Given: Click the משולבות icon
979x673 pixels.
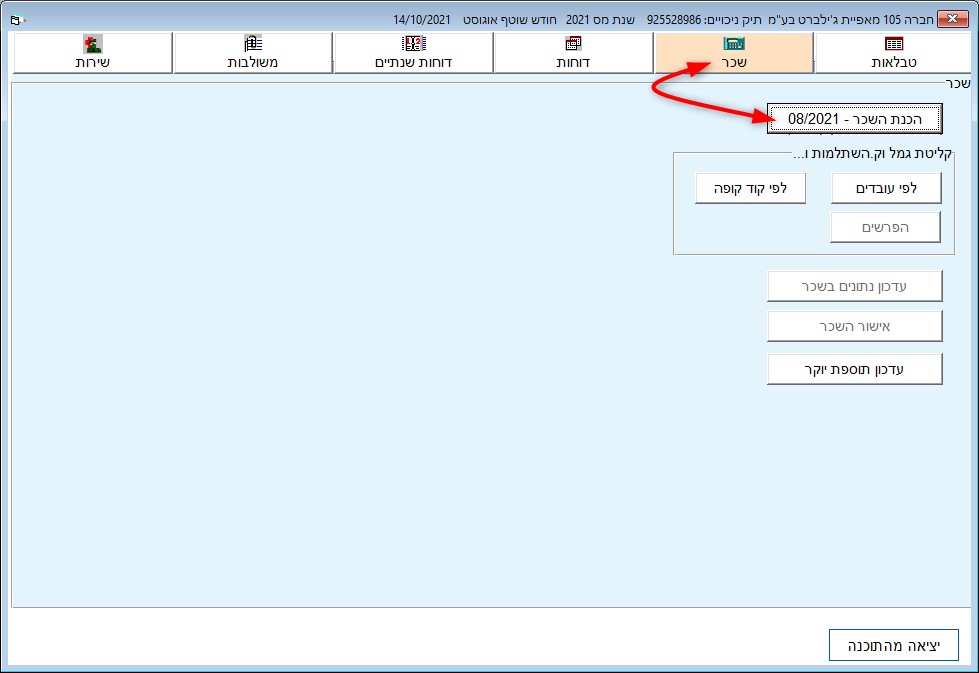Looking at the screenshot, I should [x=253, y=44].
